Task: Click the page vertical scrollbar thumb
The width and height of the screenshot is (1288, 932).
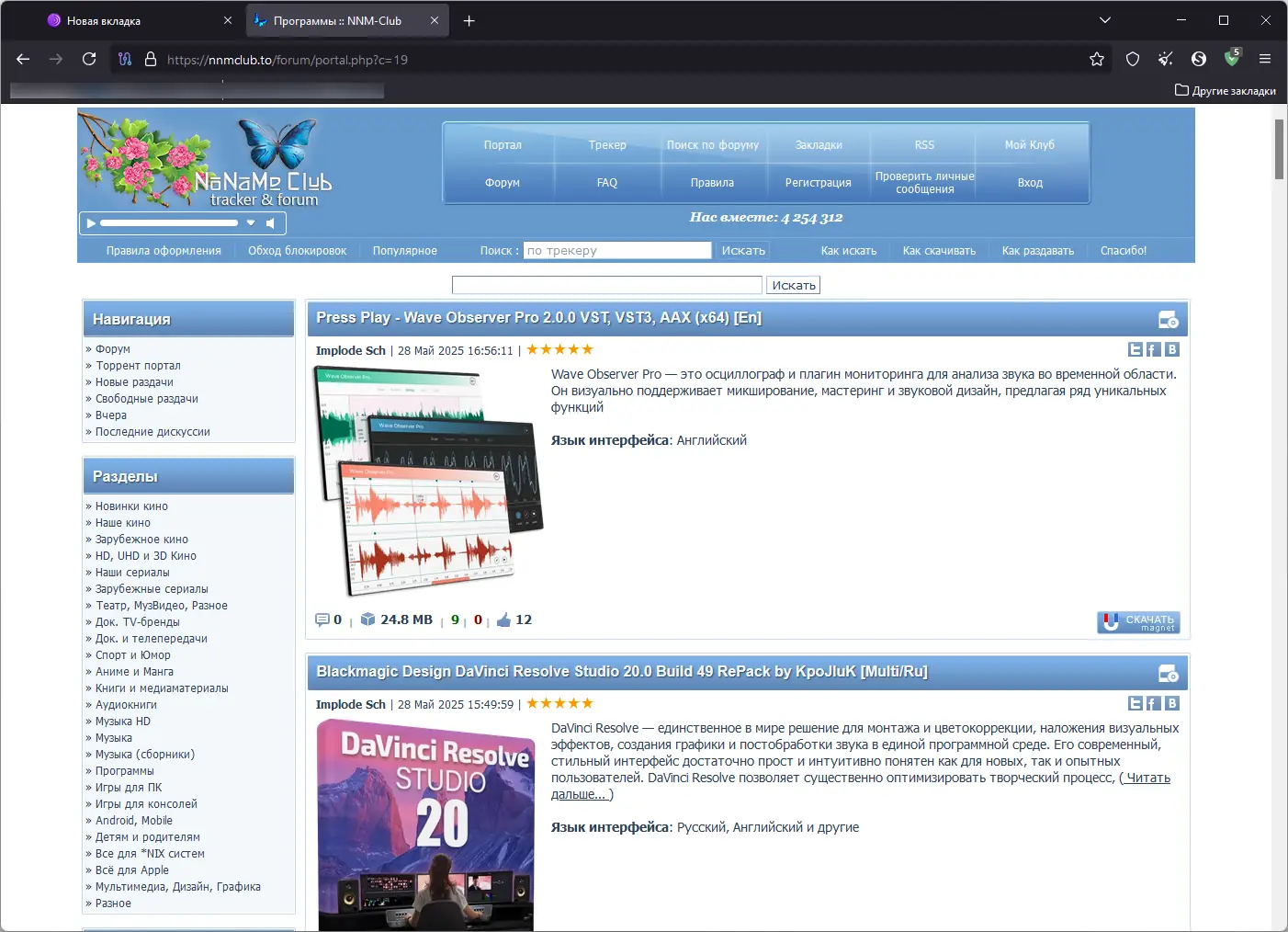Action: [x=1279, y=149]
